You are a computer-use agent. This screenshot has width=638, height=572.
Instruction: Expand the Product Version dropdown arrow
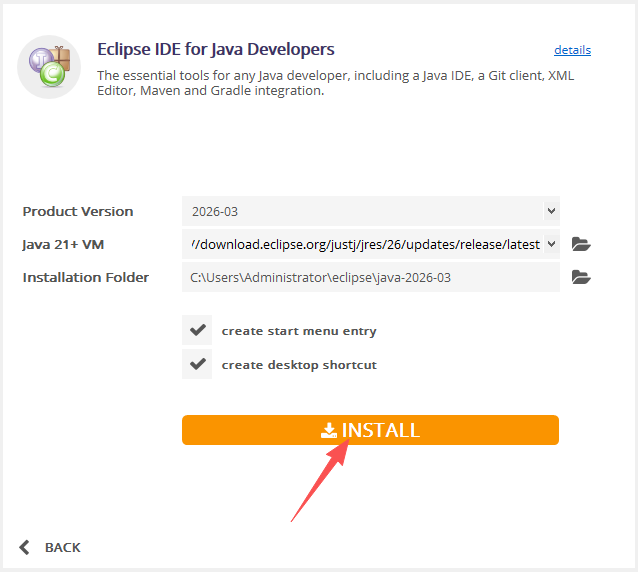(551, 211)
